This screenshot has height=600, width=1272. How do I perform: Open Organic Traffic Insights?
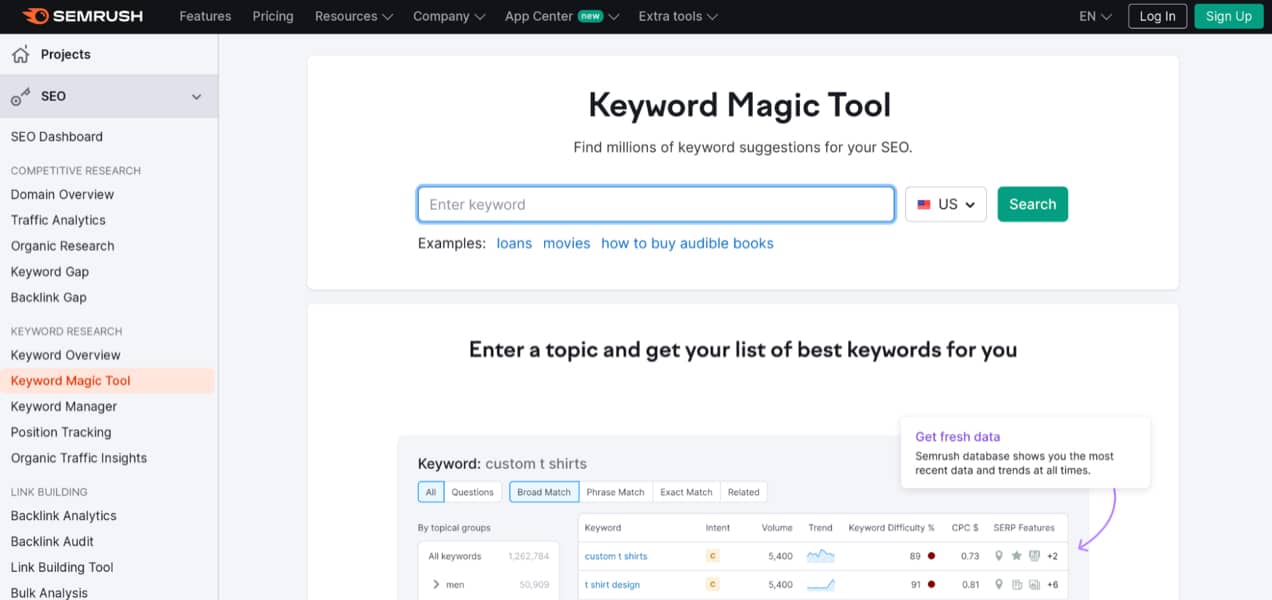click(79, 458)
